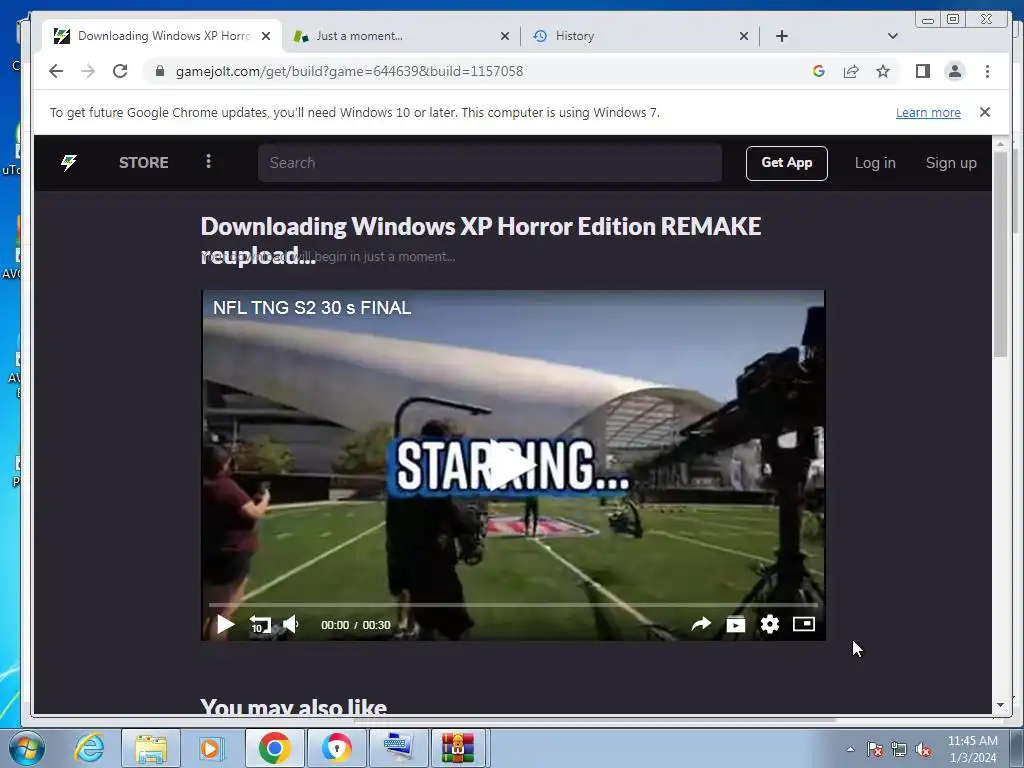Click Sign up
The height and width of the screenshot is (768, 1024).
click(951, 163)
